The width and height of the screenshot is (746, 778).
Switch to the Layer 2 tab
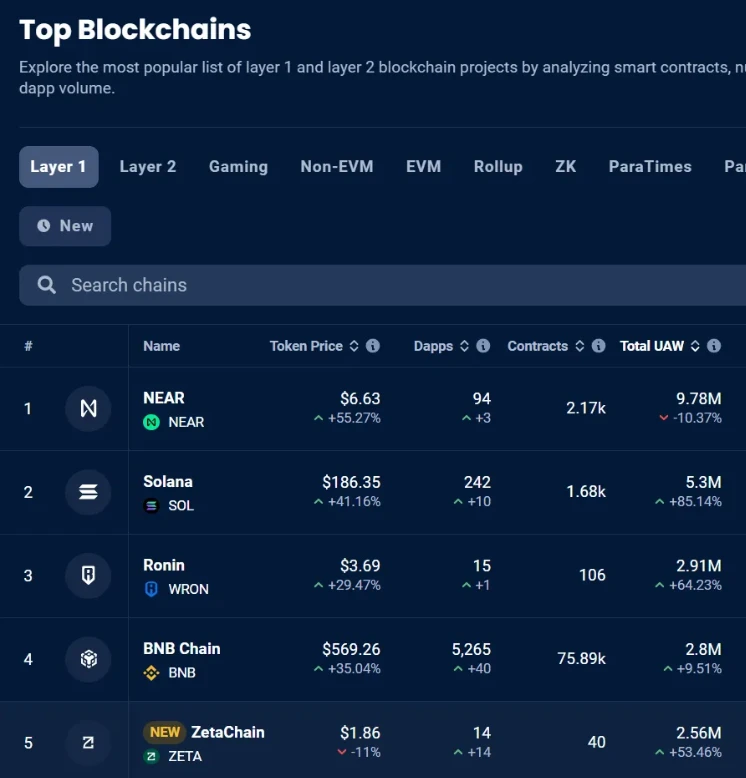[x=148, y=167]
